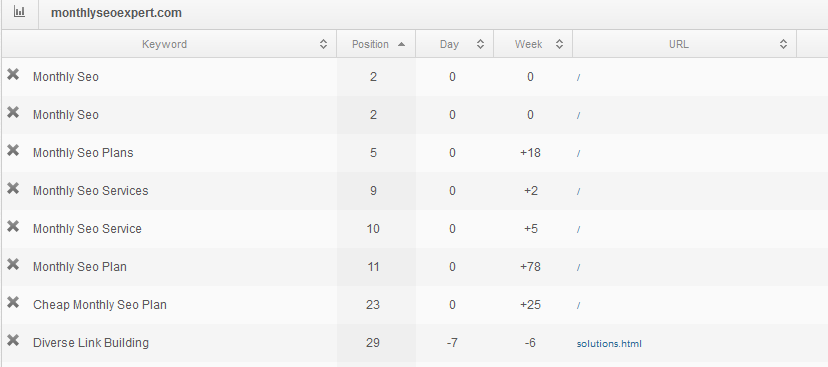Remove the Monthly Seo Service keyword
Screen dimensions: 828x367
13,227
